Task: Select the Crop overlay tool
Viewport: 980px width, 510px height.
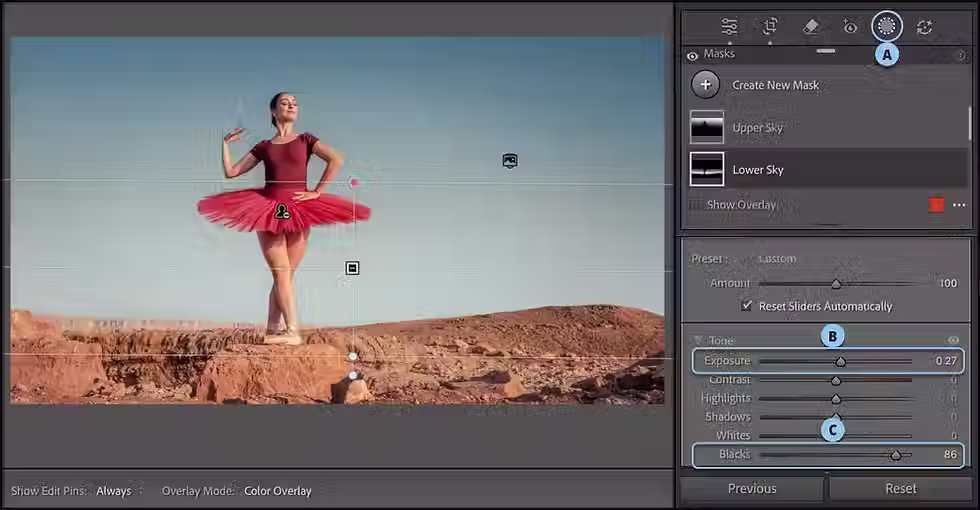Action: pos(770,26)
